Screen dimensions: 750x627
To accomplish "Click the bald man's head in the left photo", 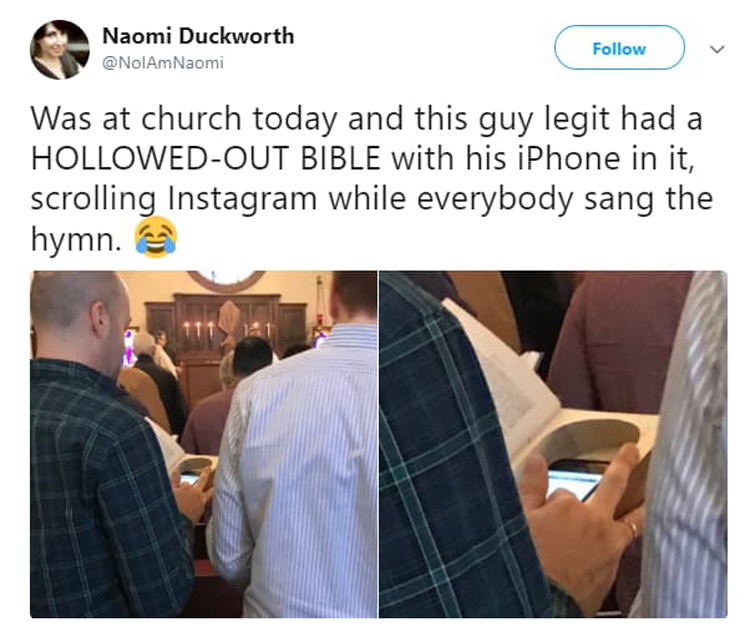I will tap(80, 319).
